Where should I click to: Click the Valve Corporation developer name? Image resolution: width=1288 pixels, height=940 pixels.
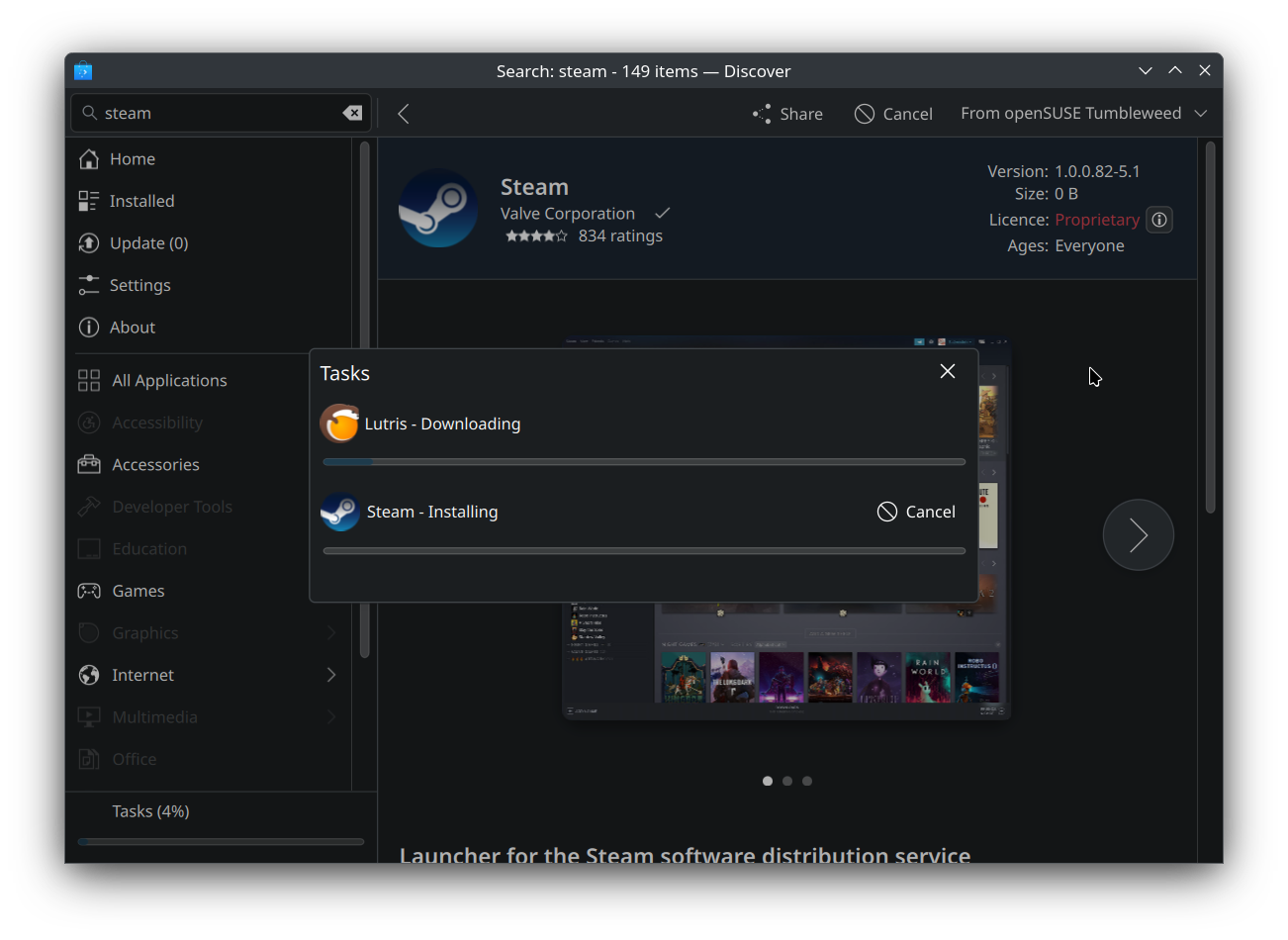[x=568, y=214]
